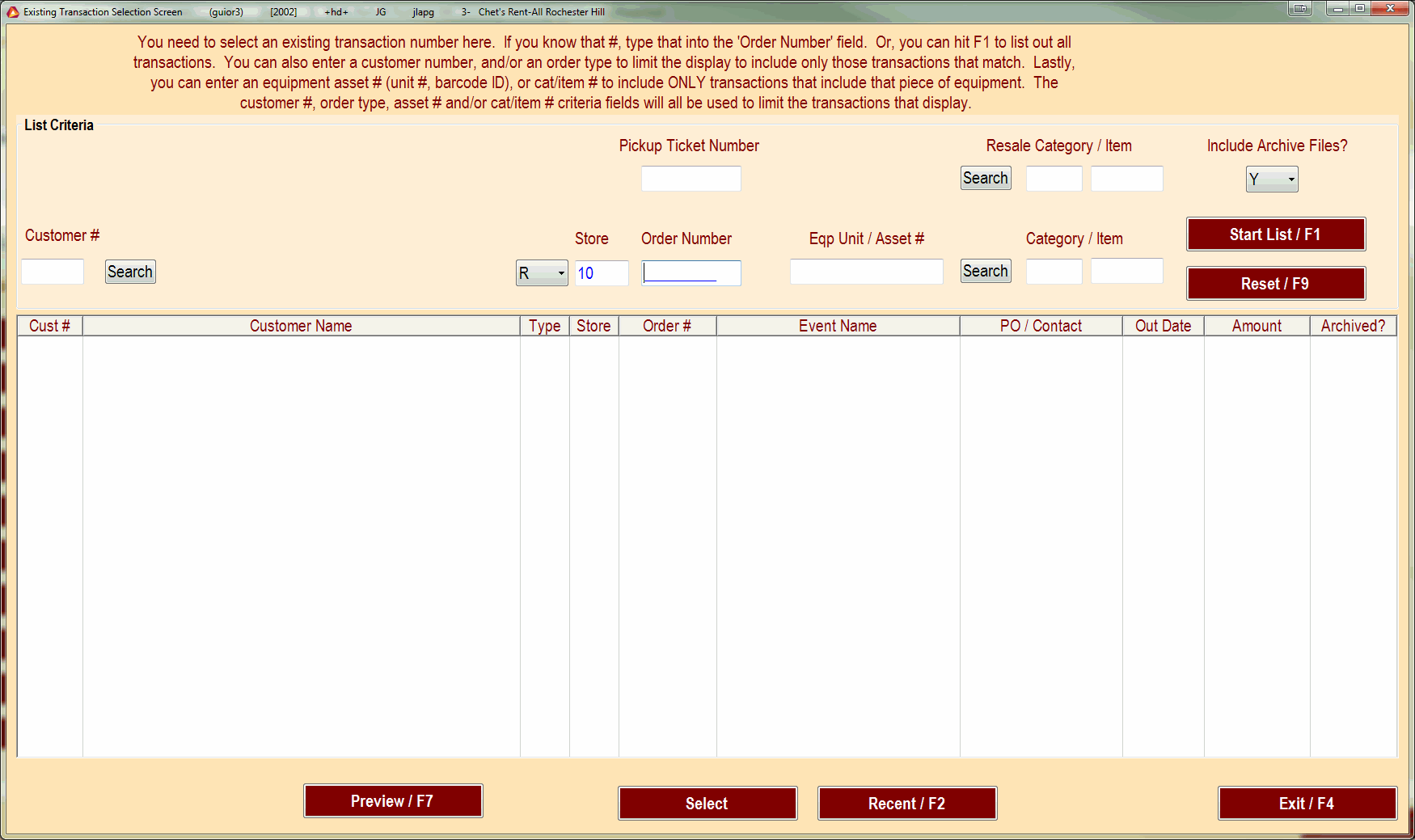This screenshot has width=1415, height=840.
Task: Click the Store field containing 10
Action: tap(602, 273)
